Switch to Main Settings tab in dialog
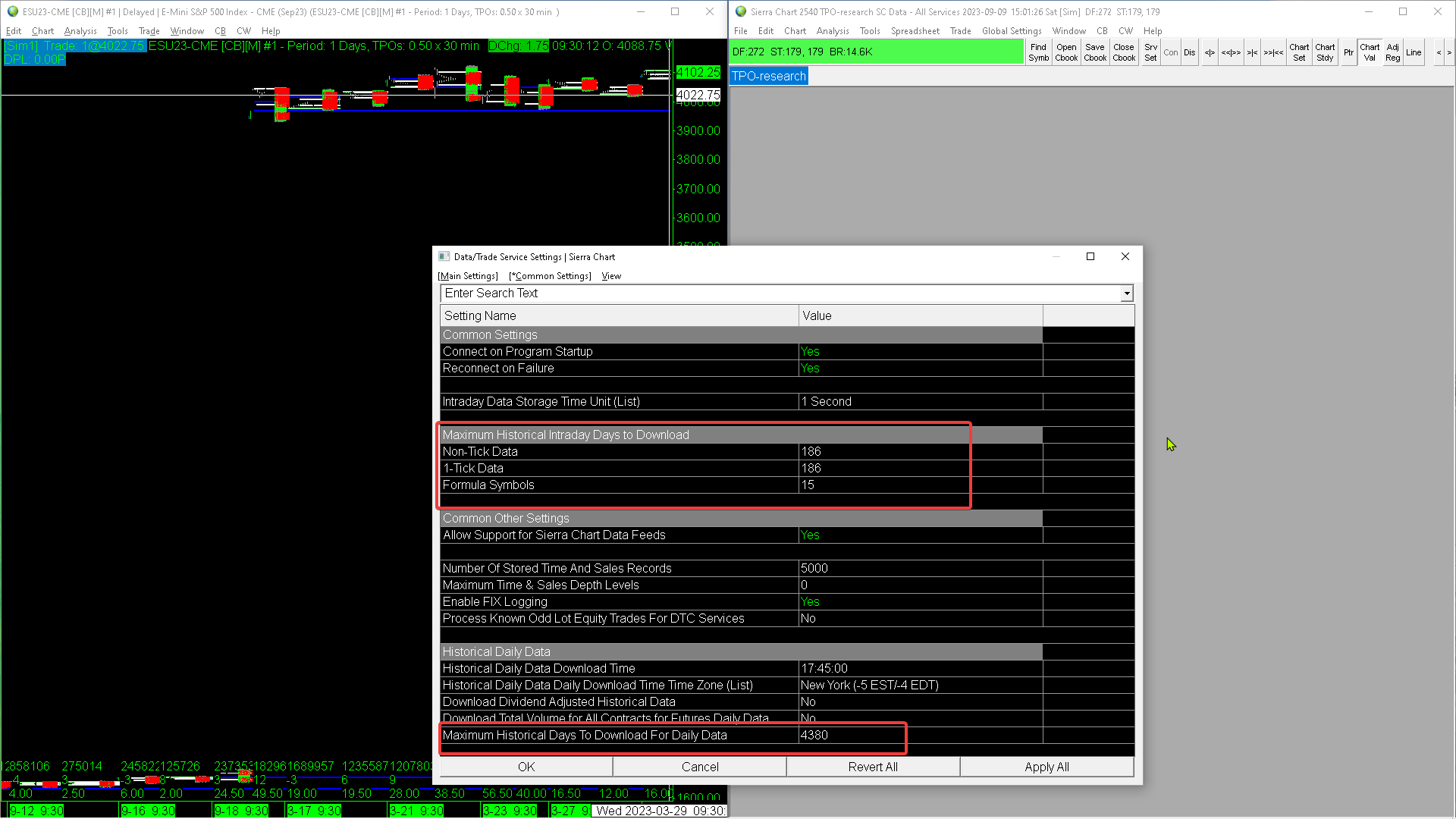The width and height of the screenshot is (1456, 819). [x=468, y=276]
